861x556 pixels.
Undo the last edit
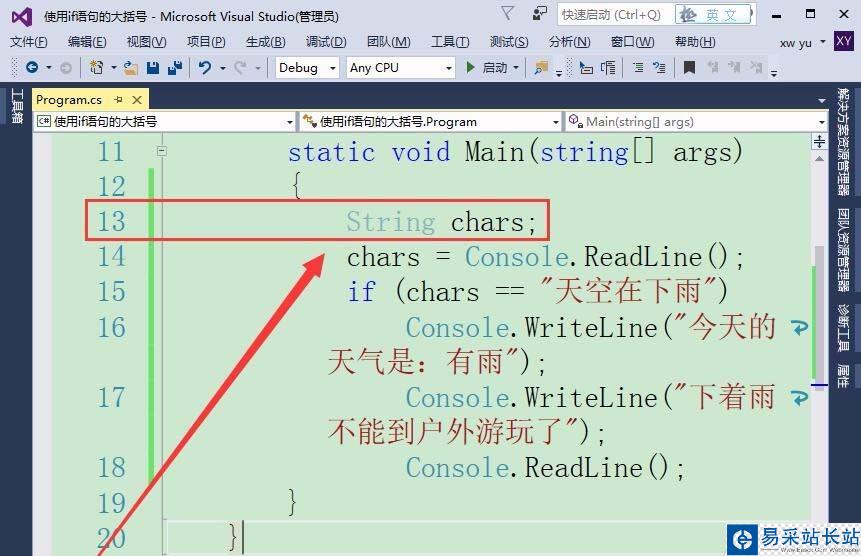click(204, 68)
